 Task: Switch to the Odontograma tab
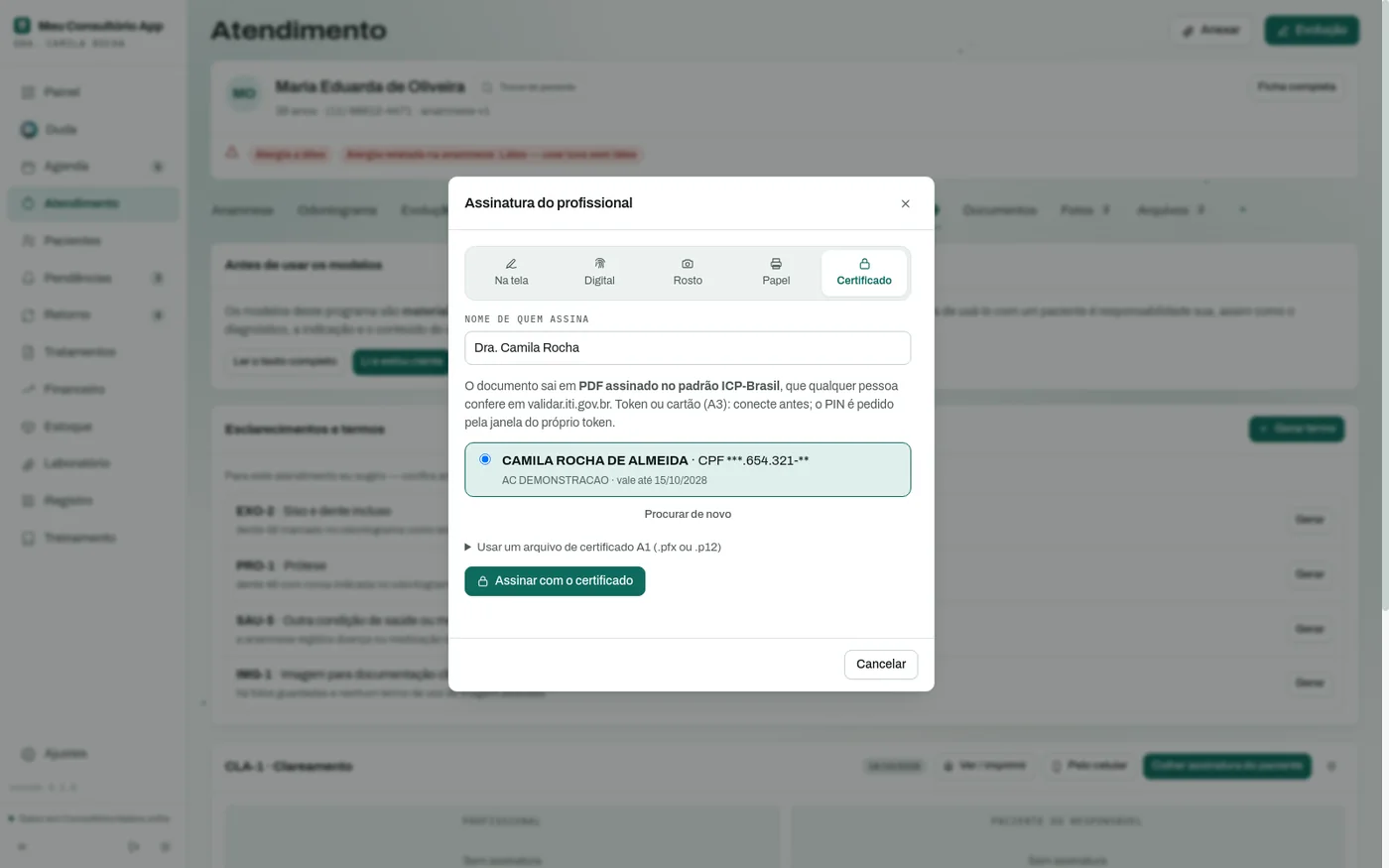[x=337, y=210]
